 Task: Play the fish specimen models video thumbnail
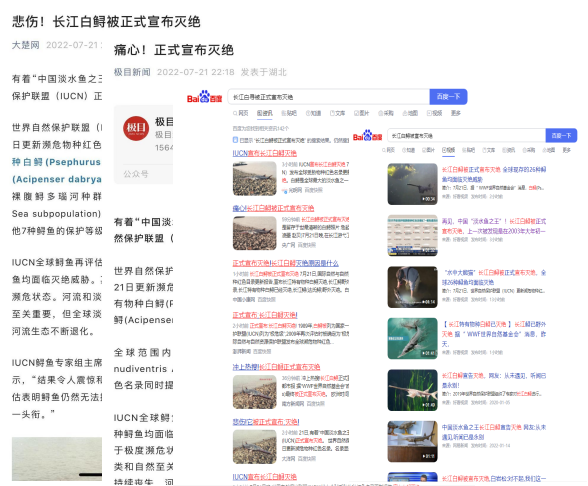(x=412, y=441)
